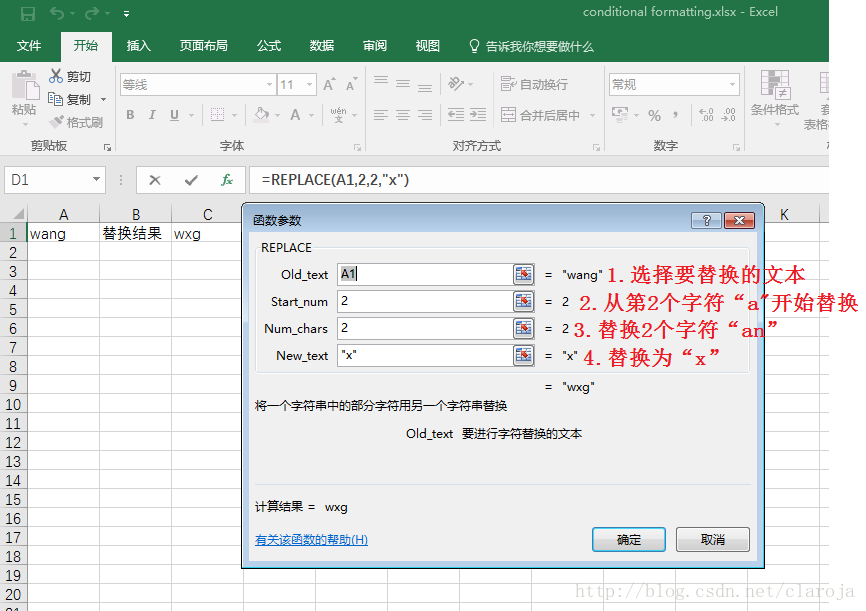Screen dimensions: 866x611
Task: Click the decrease indent icon
Action: pyautogui.click(x=456, y=115)
